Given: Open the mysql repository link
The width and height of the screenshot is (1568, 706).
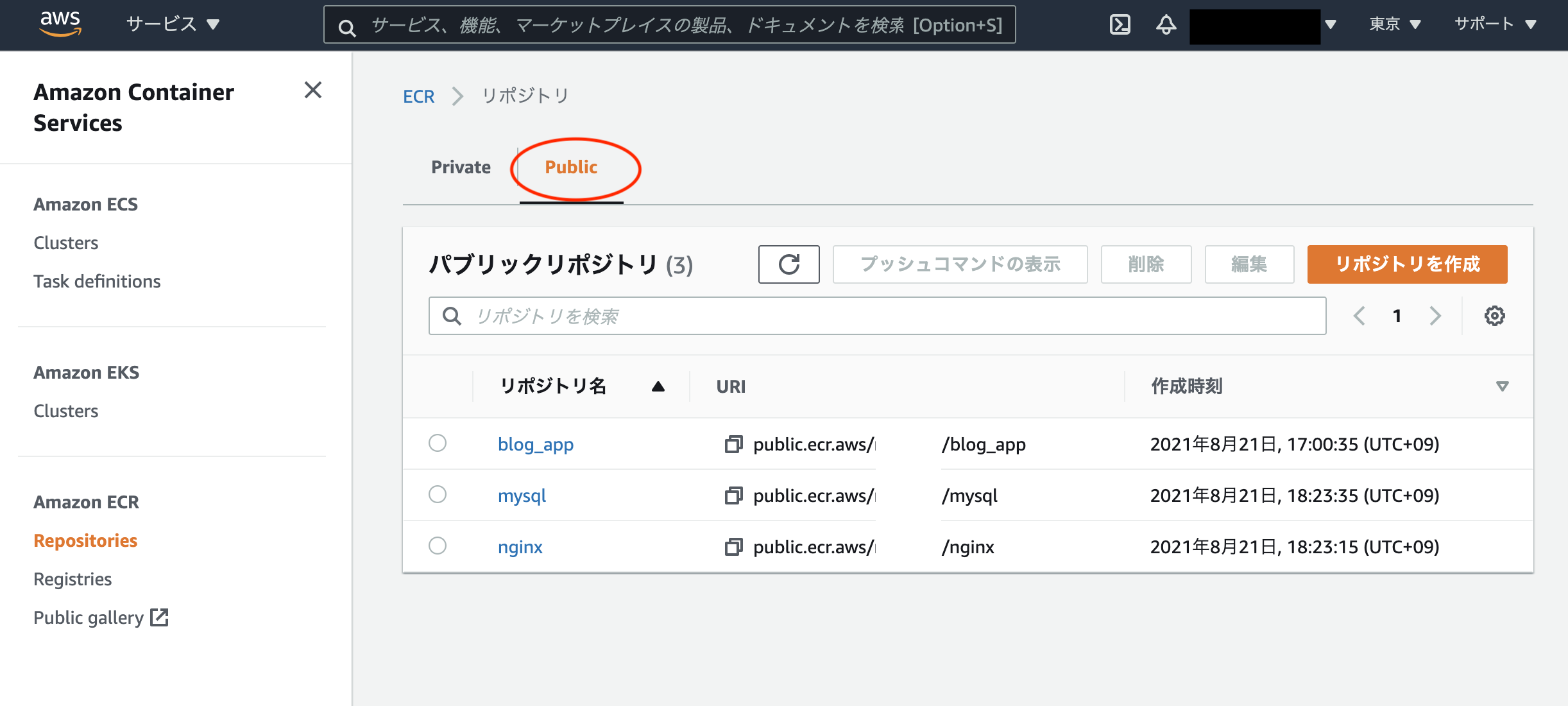Looking at the screenshot, I should pos(522,495).
